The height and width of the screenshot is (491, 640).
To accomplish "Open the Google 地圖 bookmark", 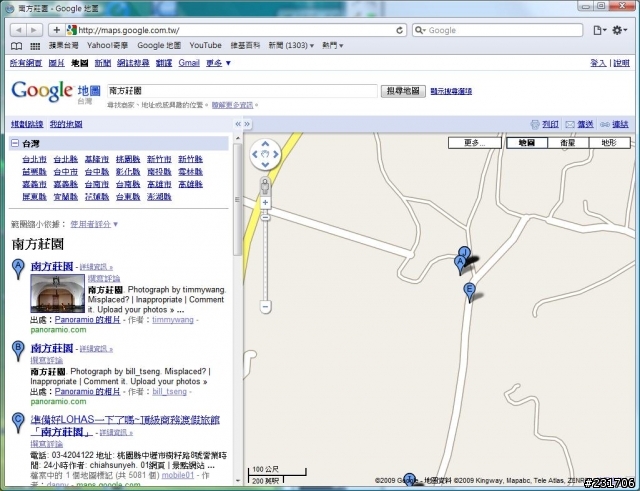I will 159,45.
